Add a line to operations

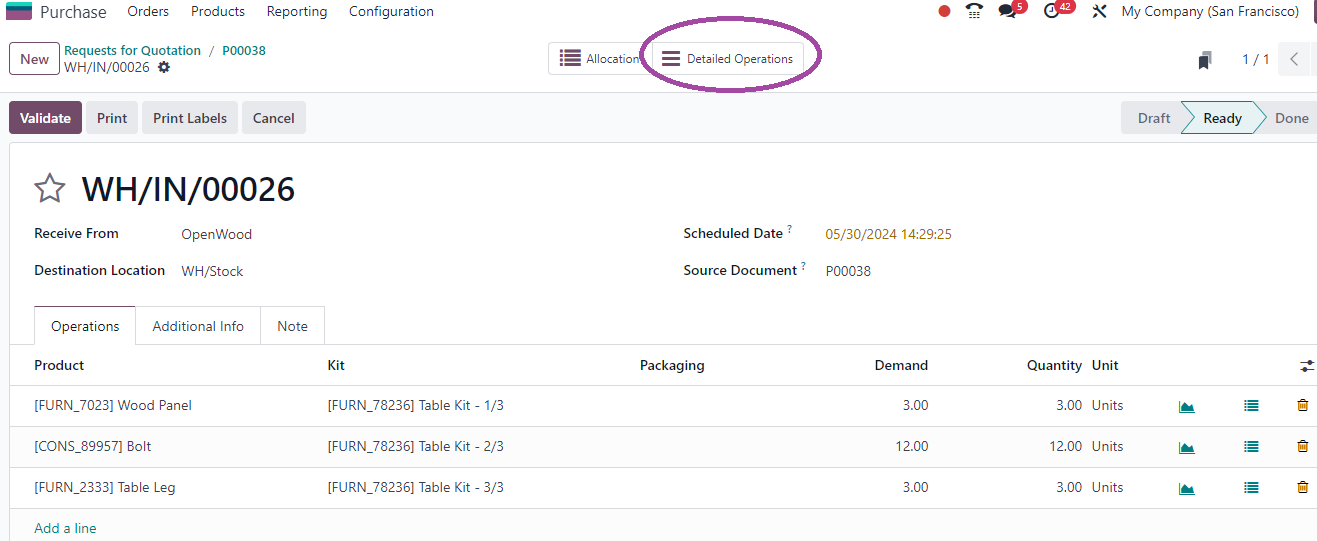(65, 528)
